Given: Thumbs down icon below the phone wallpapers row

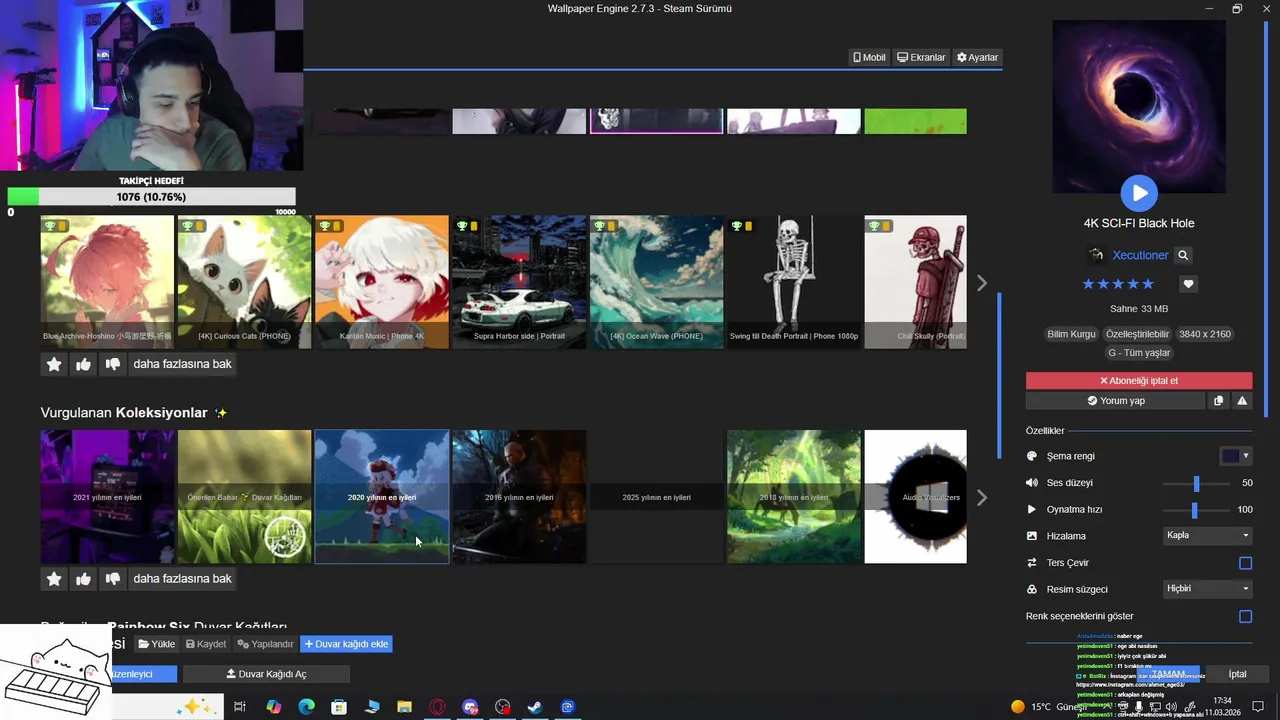Looking at the screenshot, I should point(113,364).
